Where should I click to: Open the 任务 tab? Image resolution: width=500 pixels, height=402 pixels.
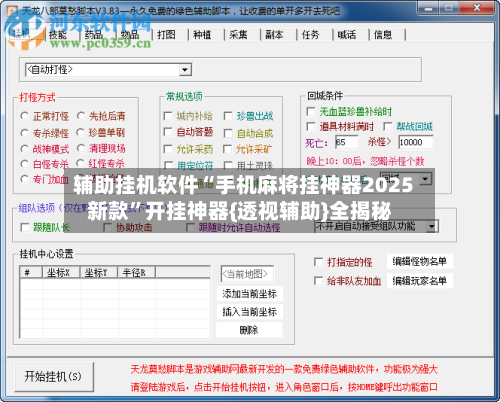coord(311,34)
